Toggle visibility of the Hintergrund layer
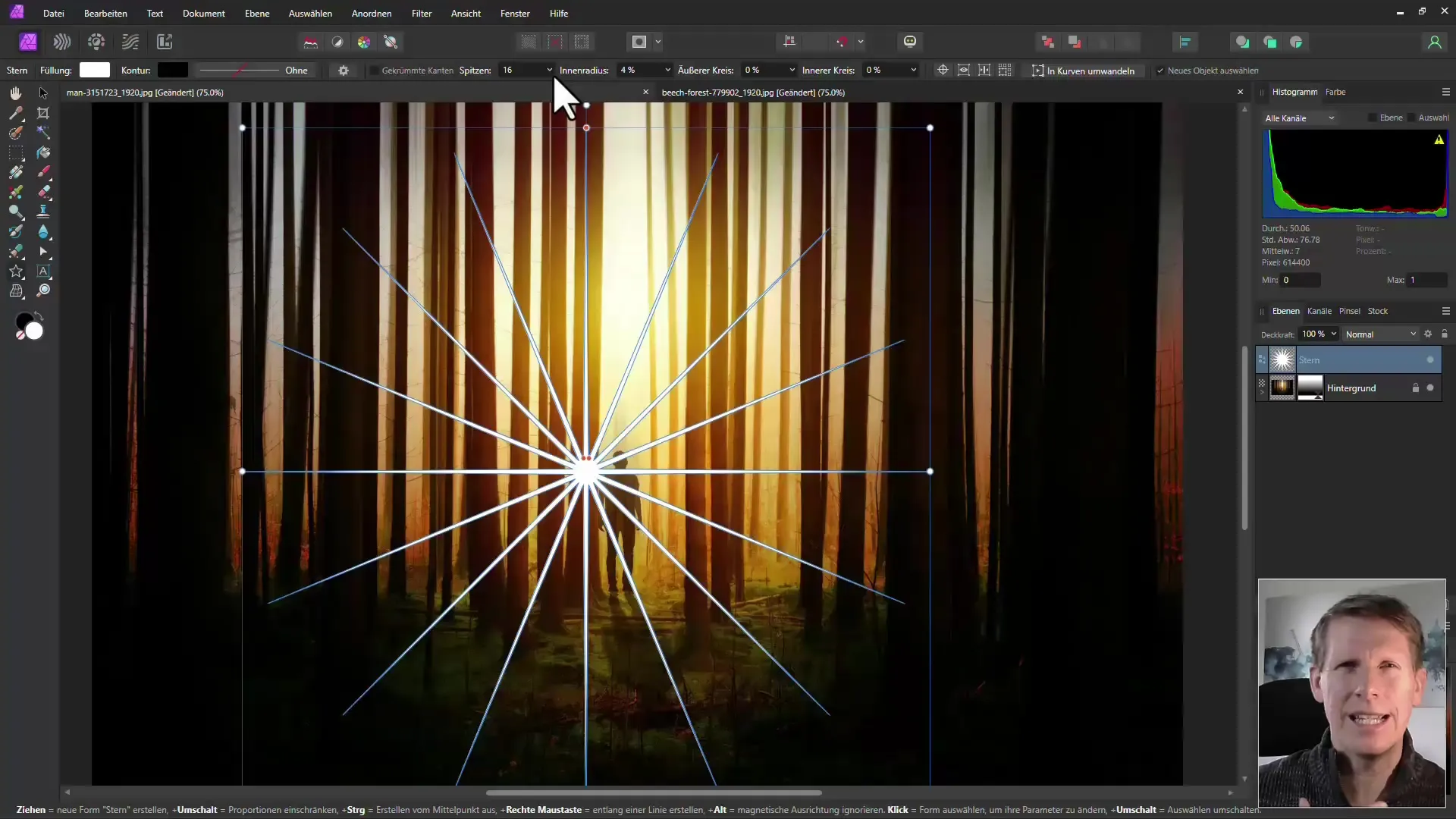The width and height of the screenshot is (1456, 819). (1430, 388)
